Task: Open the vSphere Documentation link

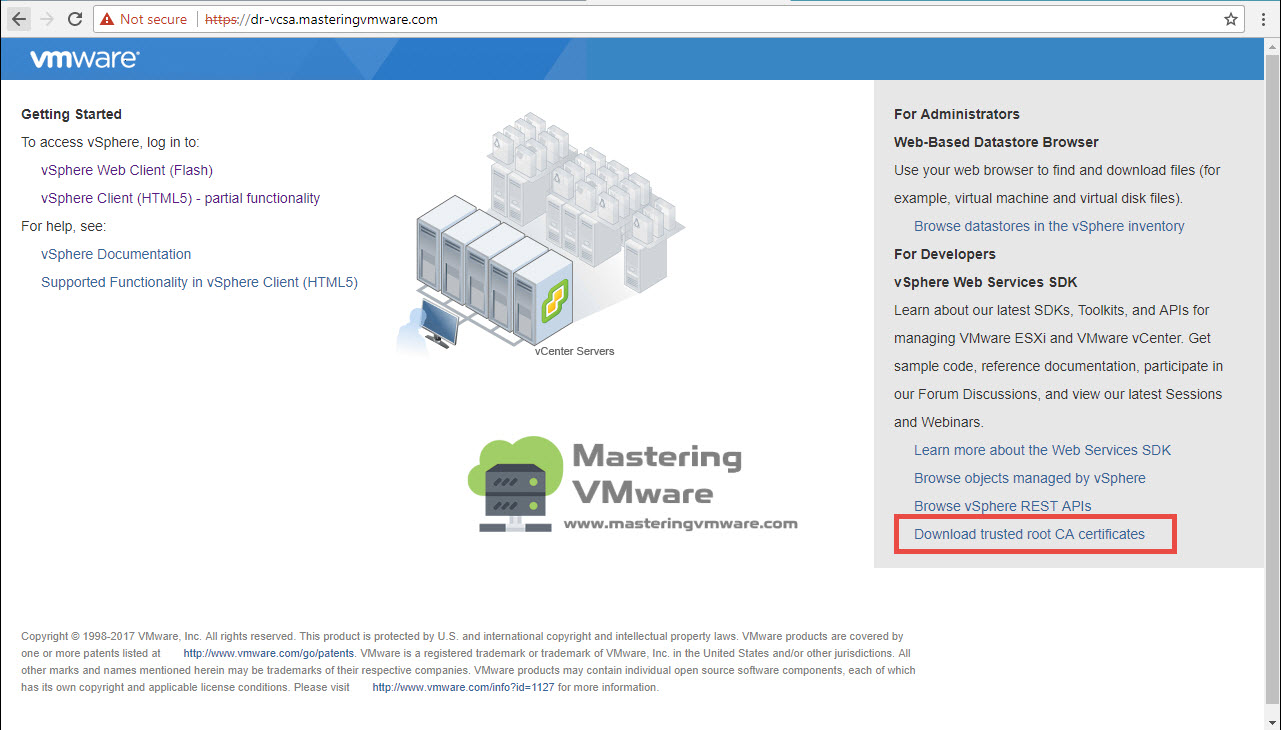Action: (x=116, y=254)
